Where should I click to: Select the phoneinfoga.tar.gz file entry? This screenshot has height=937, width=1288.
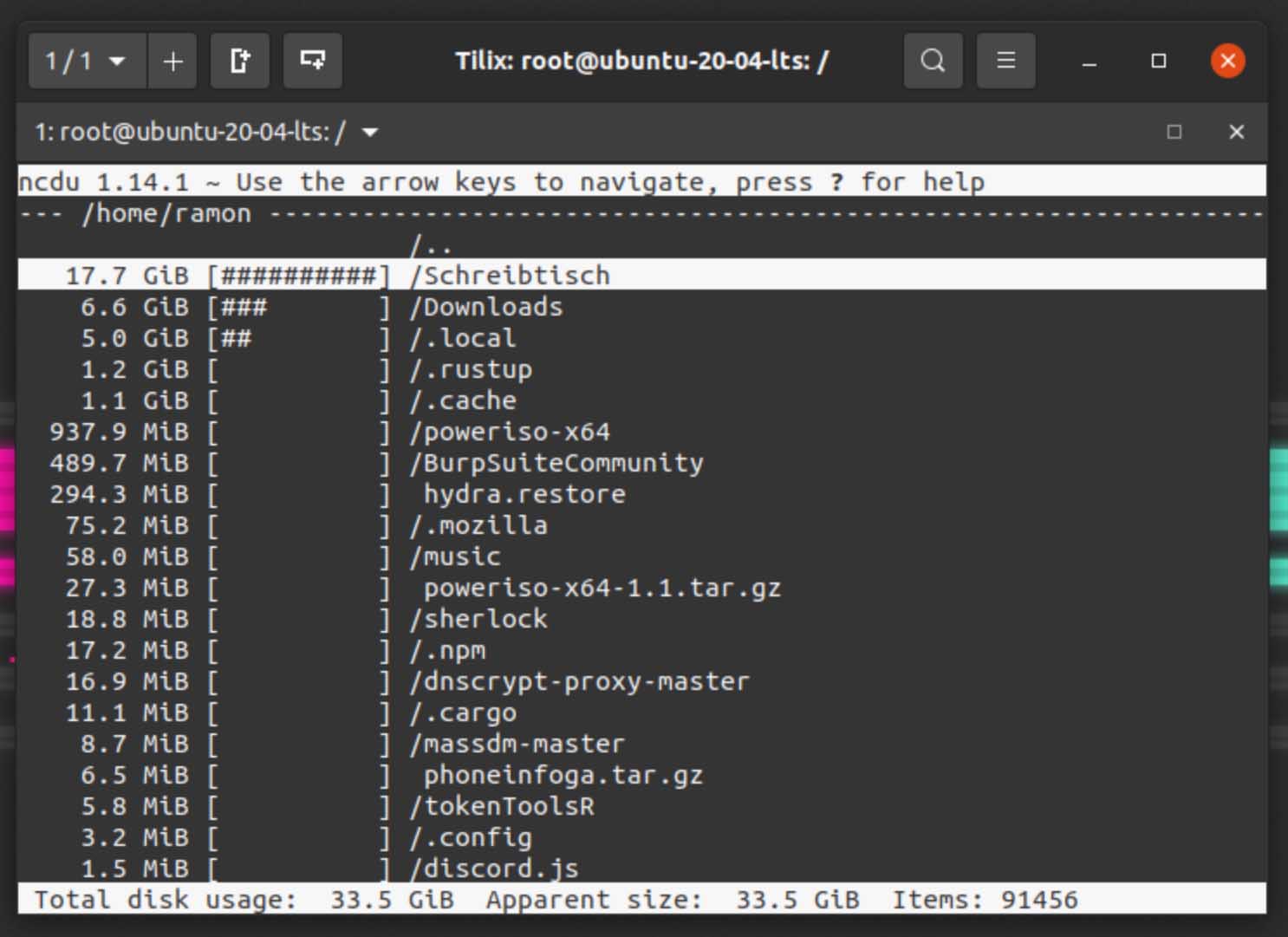642,775
